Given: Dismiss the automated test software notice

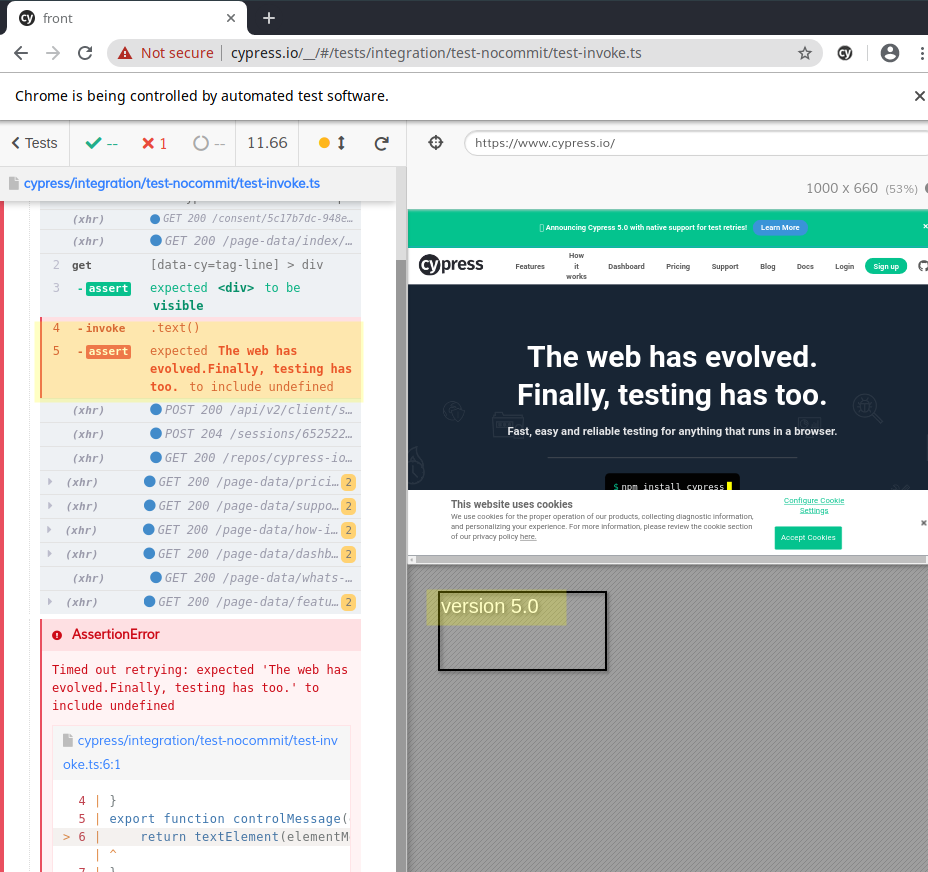Looking at the screenshot, I should click(919, 96).
